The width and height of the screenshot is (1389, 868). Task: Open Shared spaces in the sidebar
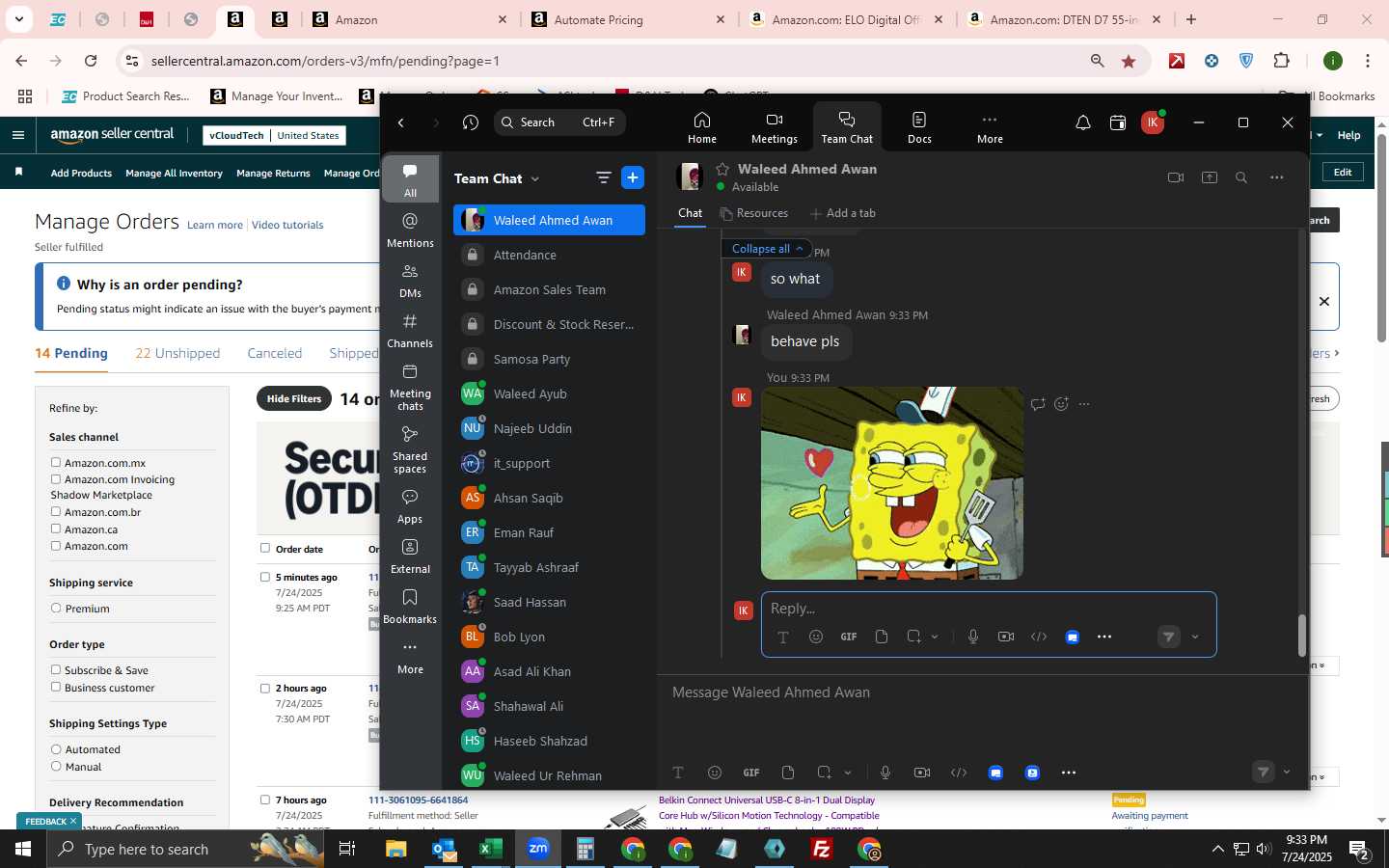[x=410, y=448]
